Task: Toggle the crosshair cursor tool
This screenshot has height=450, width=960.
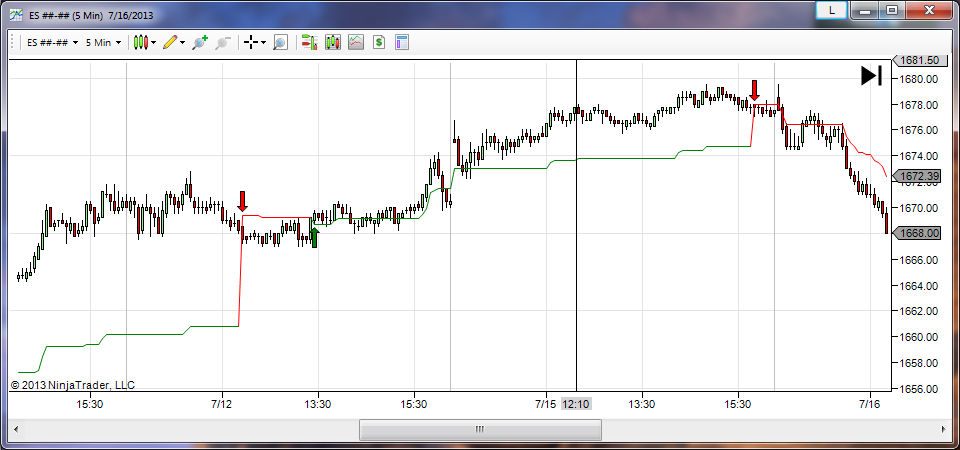Action: point(250,42)
